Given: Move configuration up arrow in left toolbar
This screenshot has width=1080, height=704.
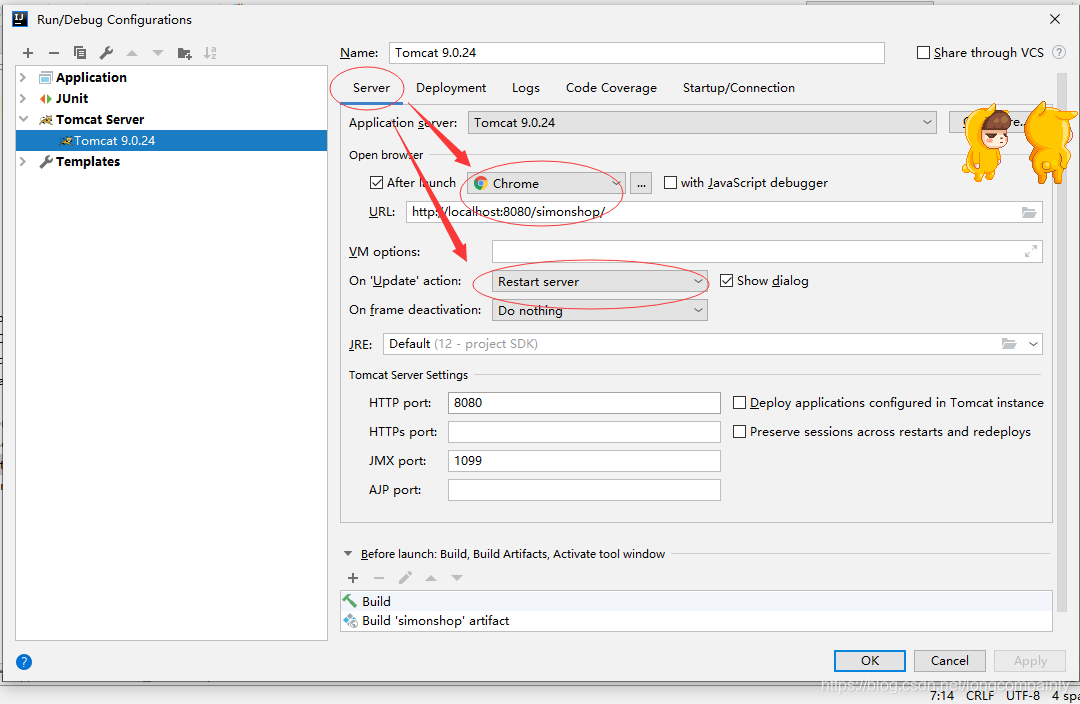Looking at the screenshot, I should tap(132, 53).
